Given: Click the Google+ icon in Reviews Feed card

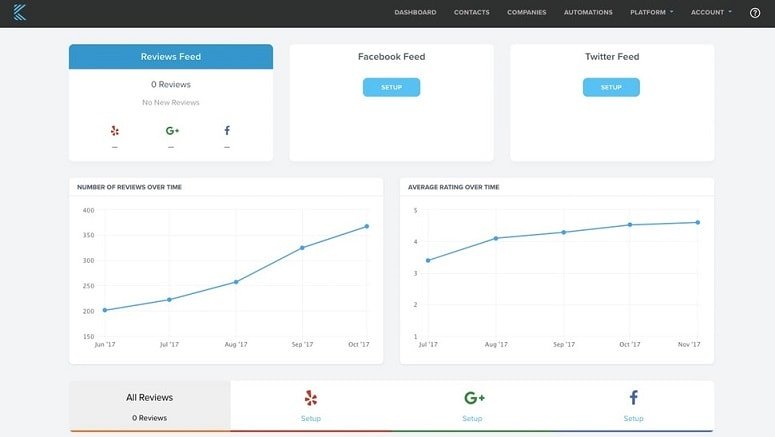Looking at the screenshot, I should [x=172, y=131].
